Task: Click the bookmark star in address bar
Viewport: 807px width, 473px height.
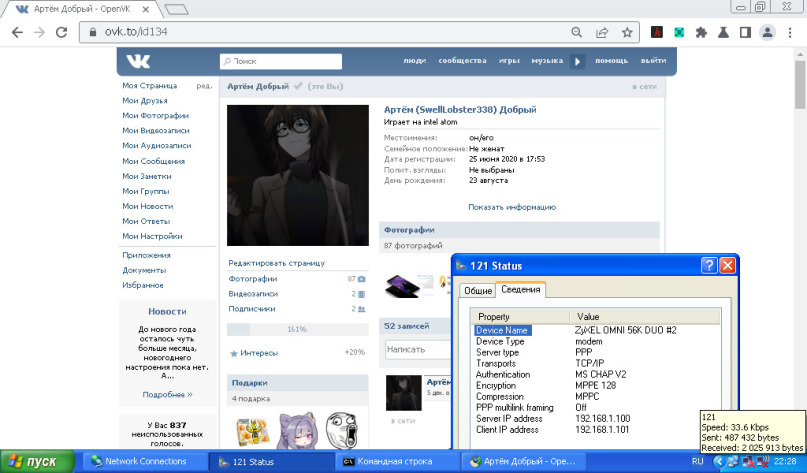Action: tap(627, 32)
